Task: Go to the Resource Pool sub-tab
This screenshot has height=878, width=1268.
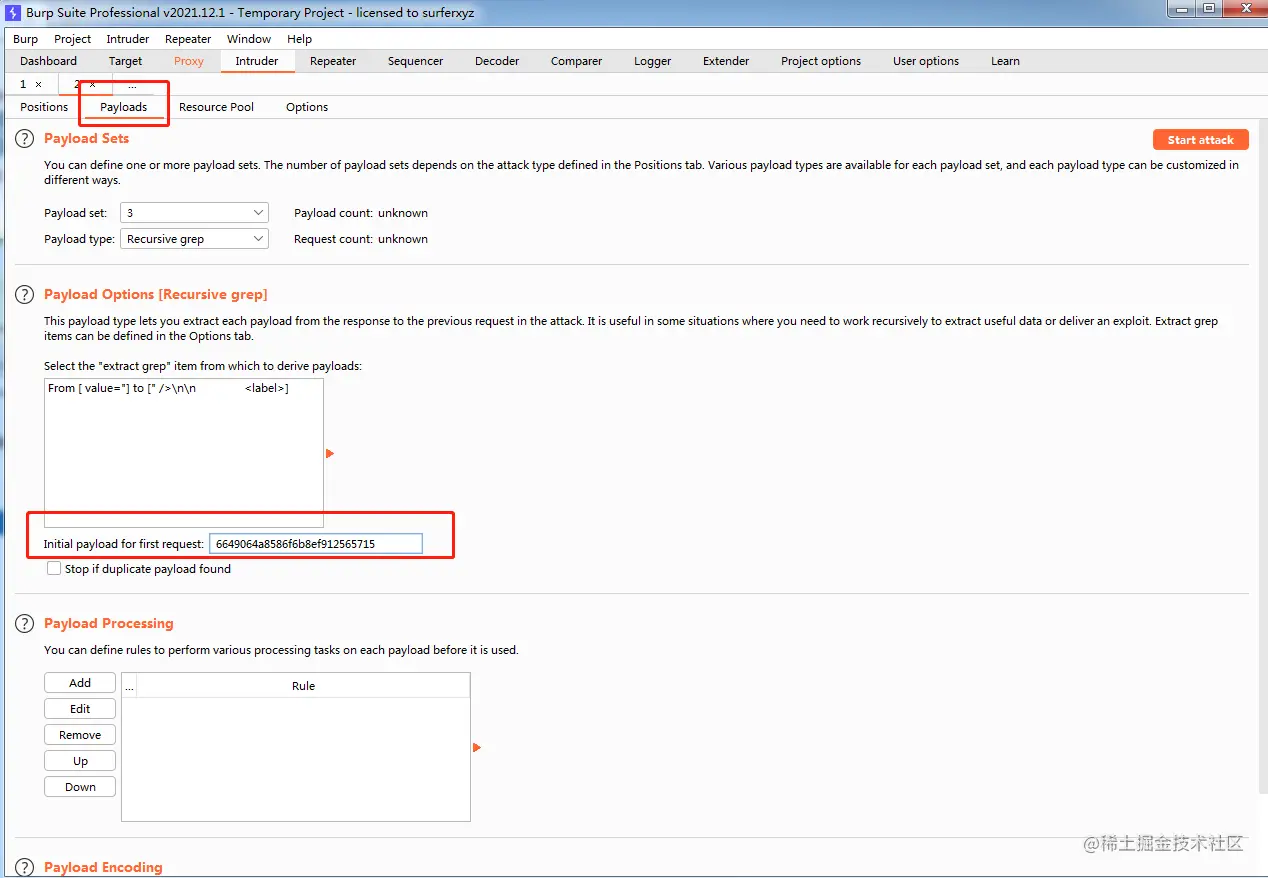Action: [216, 107]
